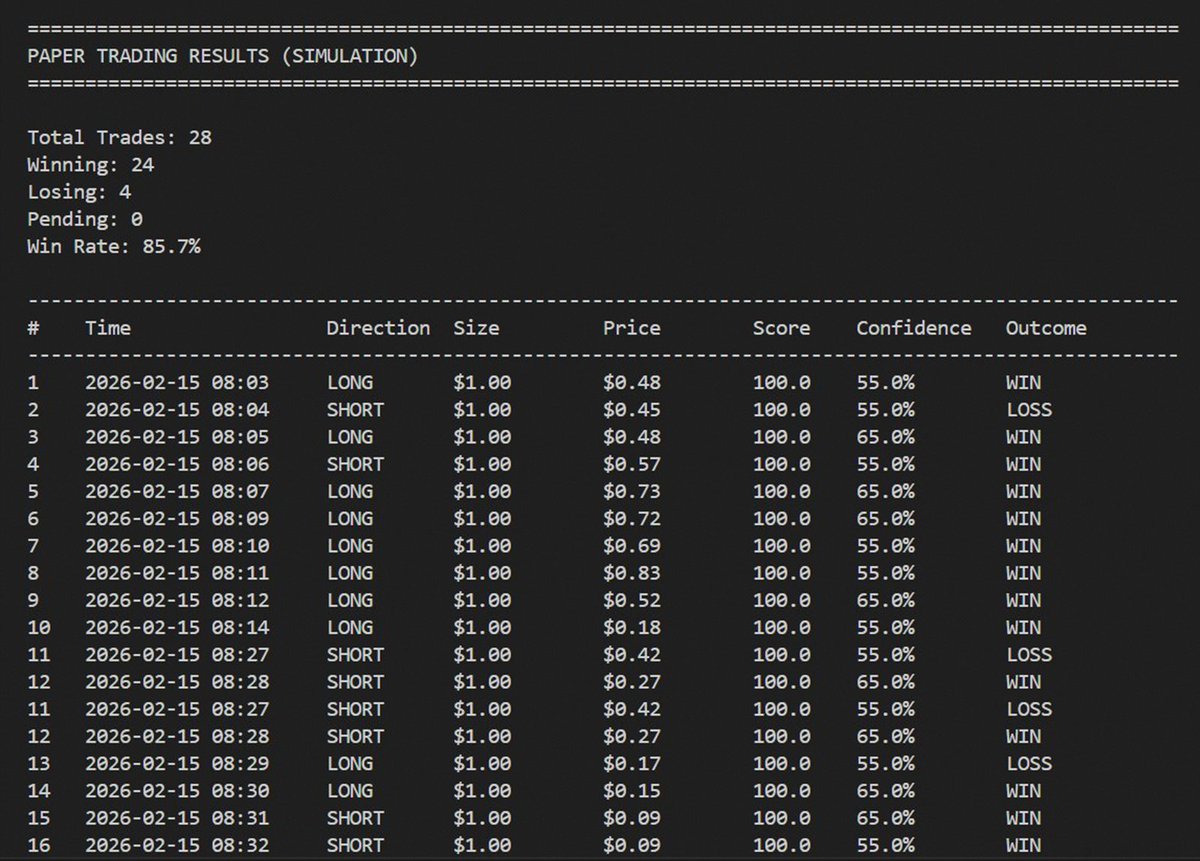Select the 'Total Trades: 28' line
Image resolution: width=1200 pixels, height=861 pixels.
120,137
